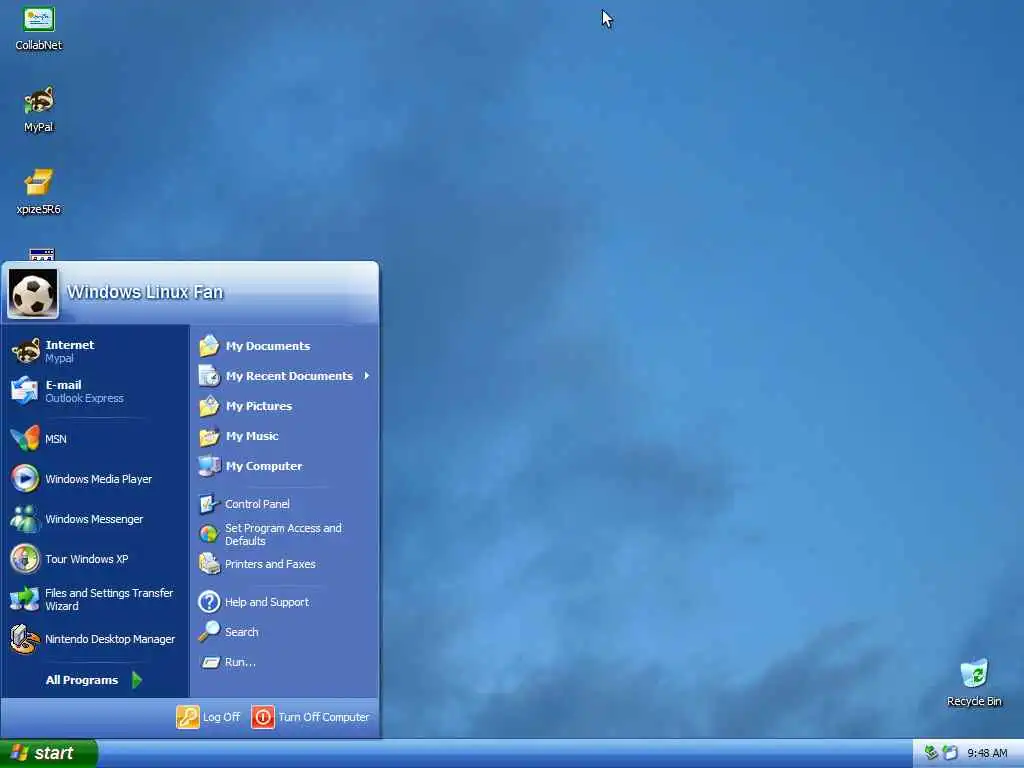1024x768 pixels.
Task: Select the My Documents text label
Action: [x=268, y=346]
